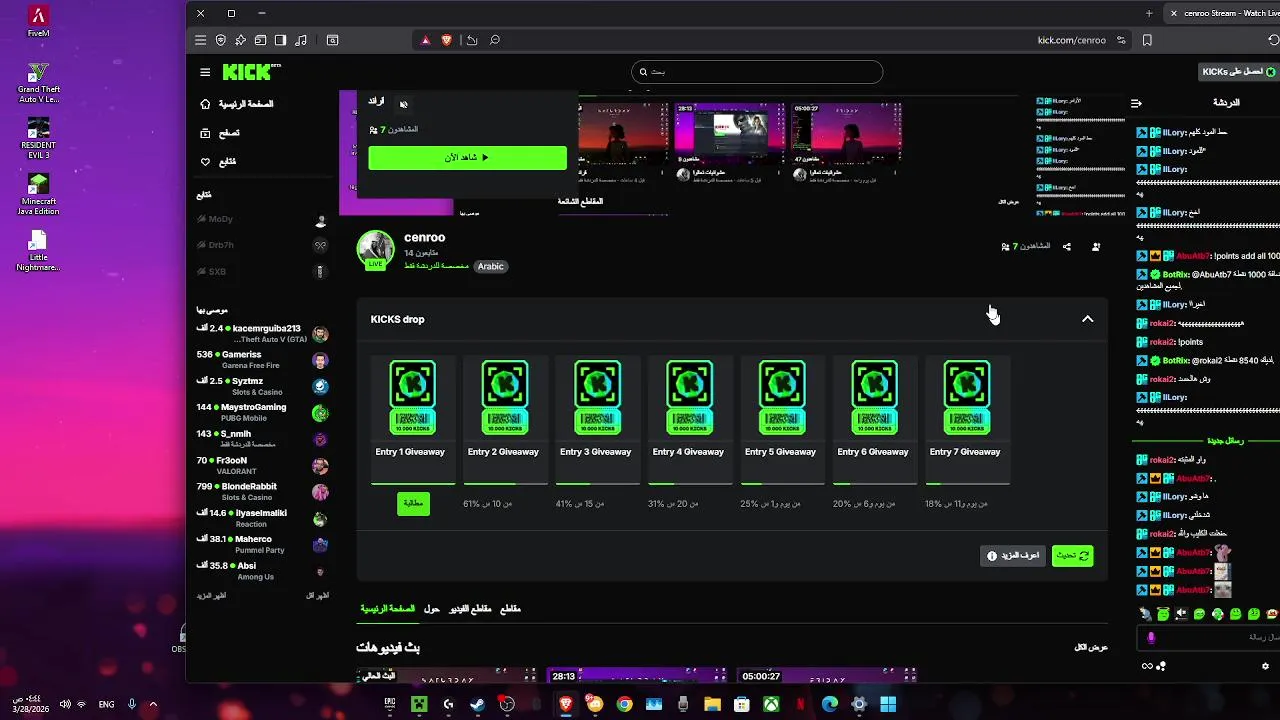Click the Brave Rewards triangle icon
The width and height of the screenshot is (1280, 720).
(x=425, y=40)
